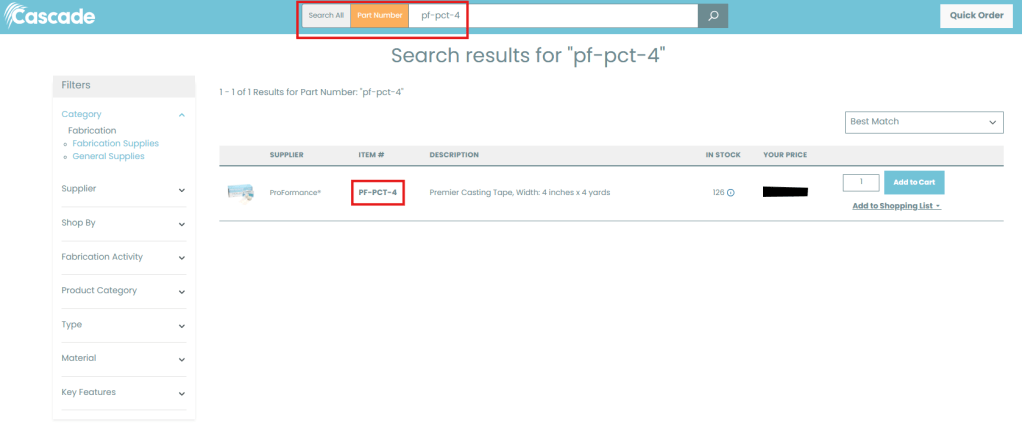The height and width of the screenshot is (434, 1022).
Task: Open the Add to Shopping List dropdown
Action: tap(896, 206)
